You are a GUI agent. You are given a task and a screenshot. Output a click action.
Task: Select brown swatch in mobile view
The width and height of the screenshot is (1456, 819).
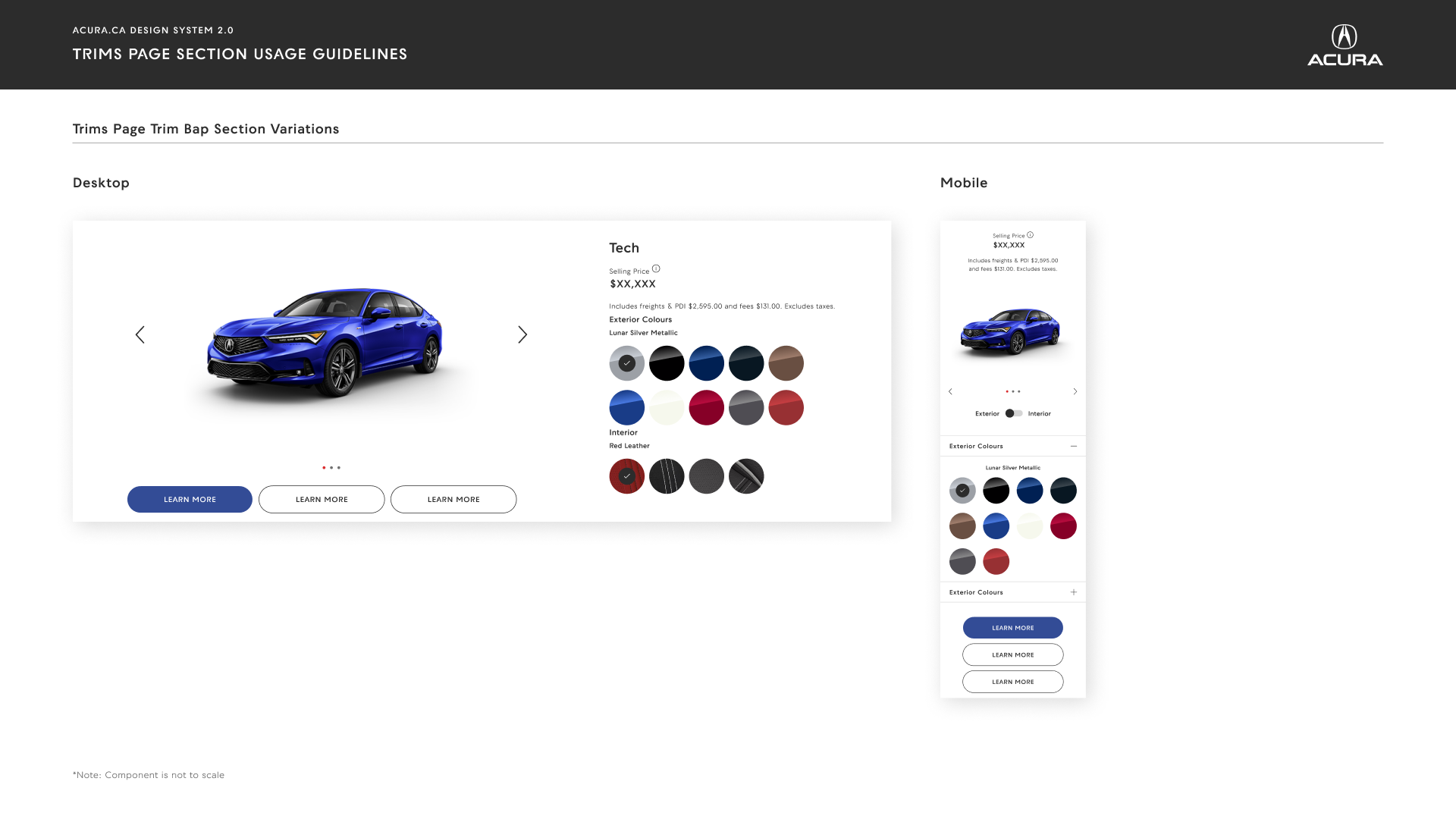coord(962,526)
